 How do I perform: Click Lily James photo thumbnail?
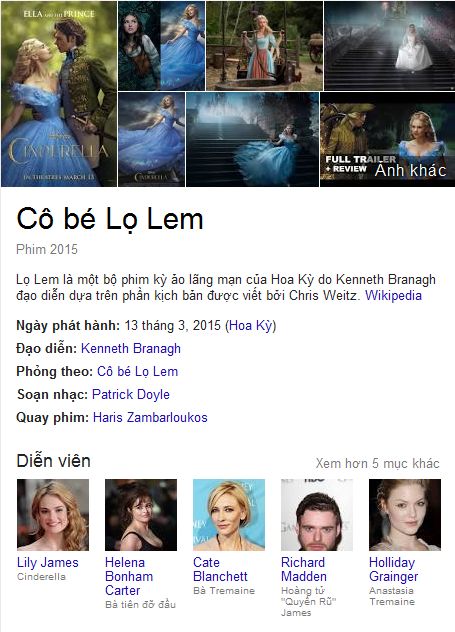(53, 515)
